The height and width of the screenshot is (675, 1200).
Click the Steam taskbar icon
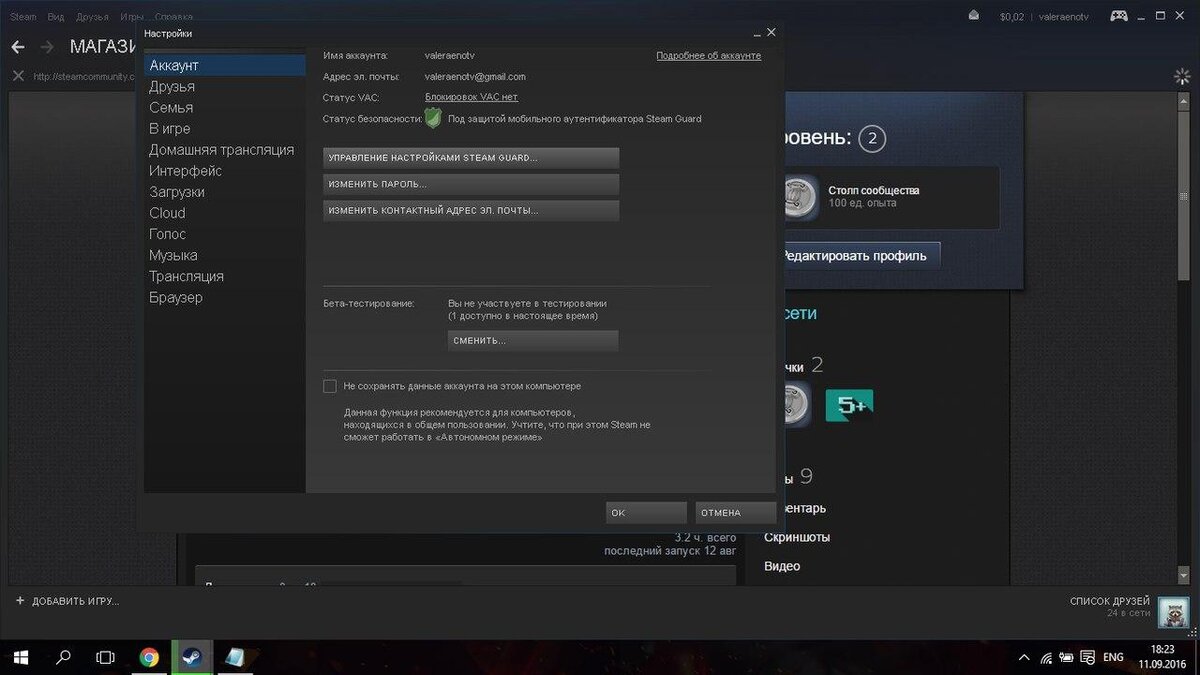(x=190, y=657)
